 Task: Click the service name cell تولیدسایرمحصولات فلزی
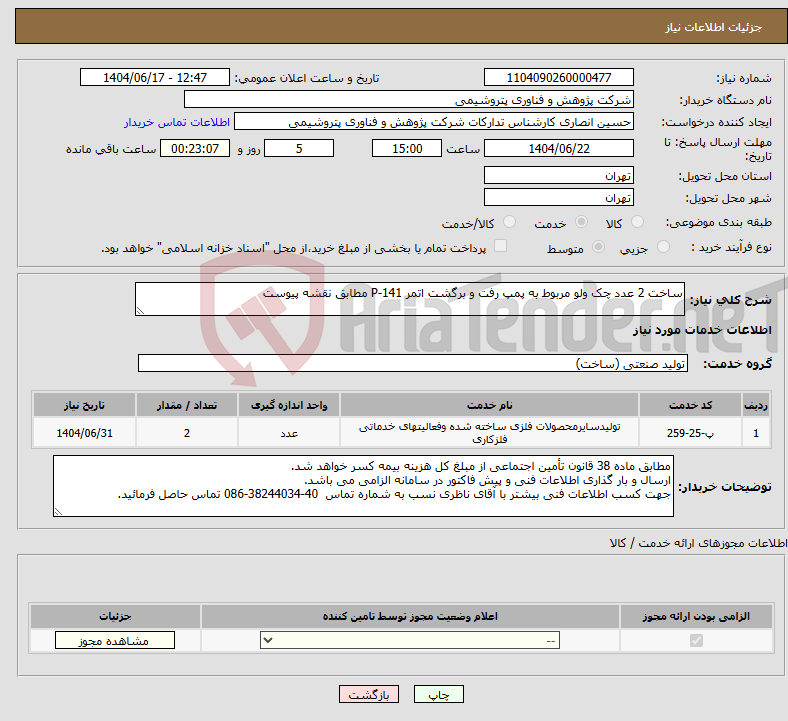pyautogui.click(x=489, y=432)
